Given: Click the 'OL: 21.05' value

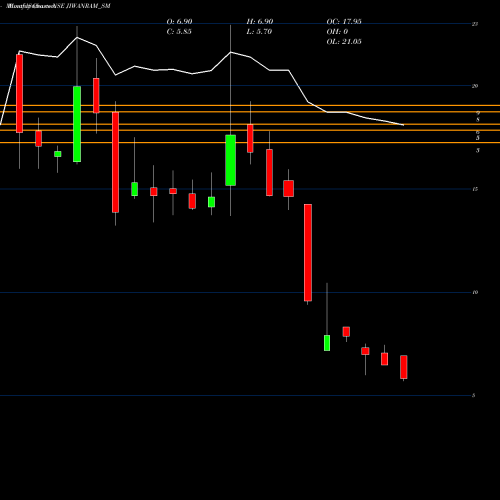Looking at the screenshot, I should pos(344,42).
